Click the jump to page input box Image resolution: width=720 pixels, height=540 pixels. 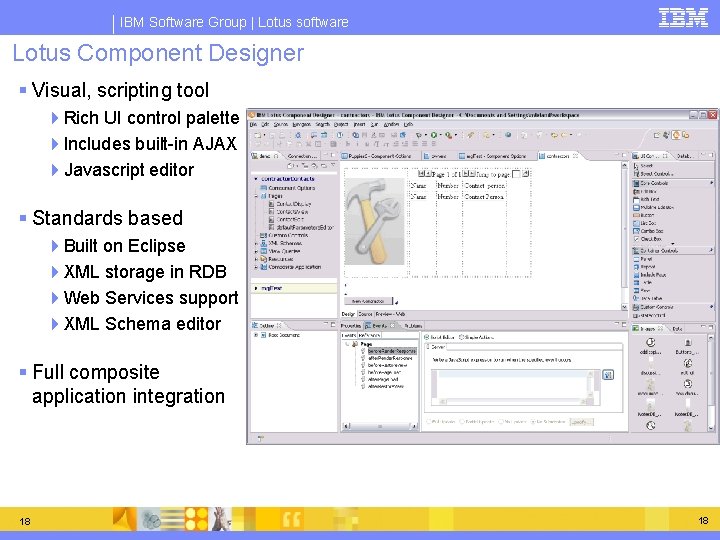pyautogui.click(x=516, y=174)
